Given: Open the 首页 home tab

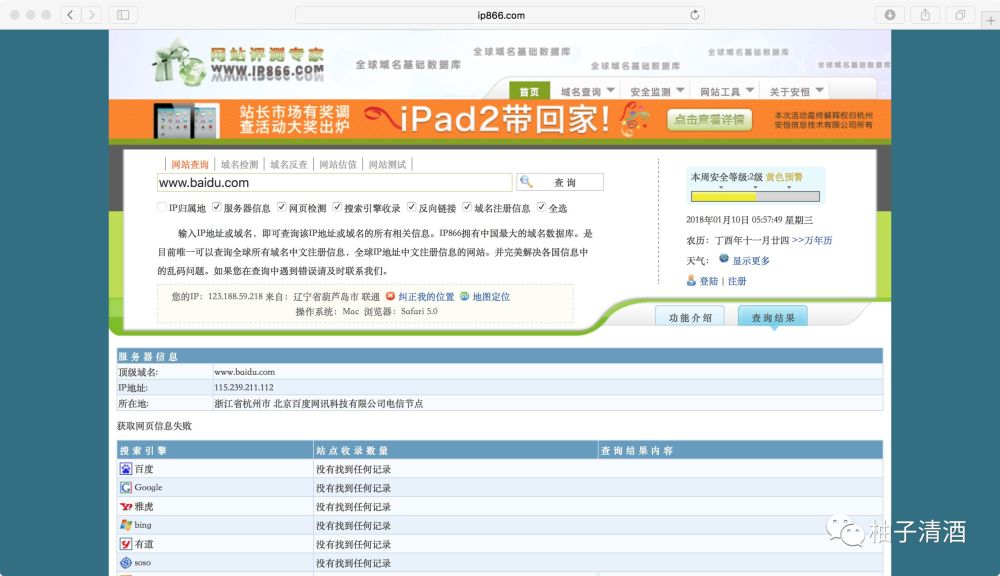Looking at the screenshot, I should coord(529,92).
